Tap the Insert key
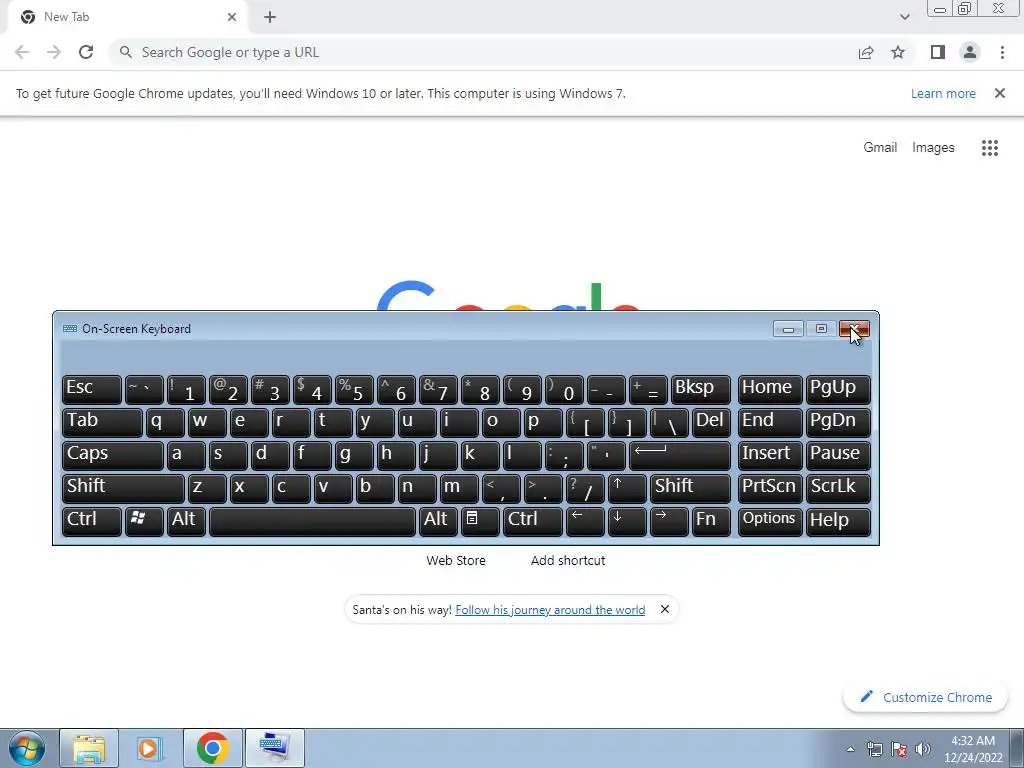1024x768 pixels. coord(770,455)
